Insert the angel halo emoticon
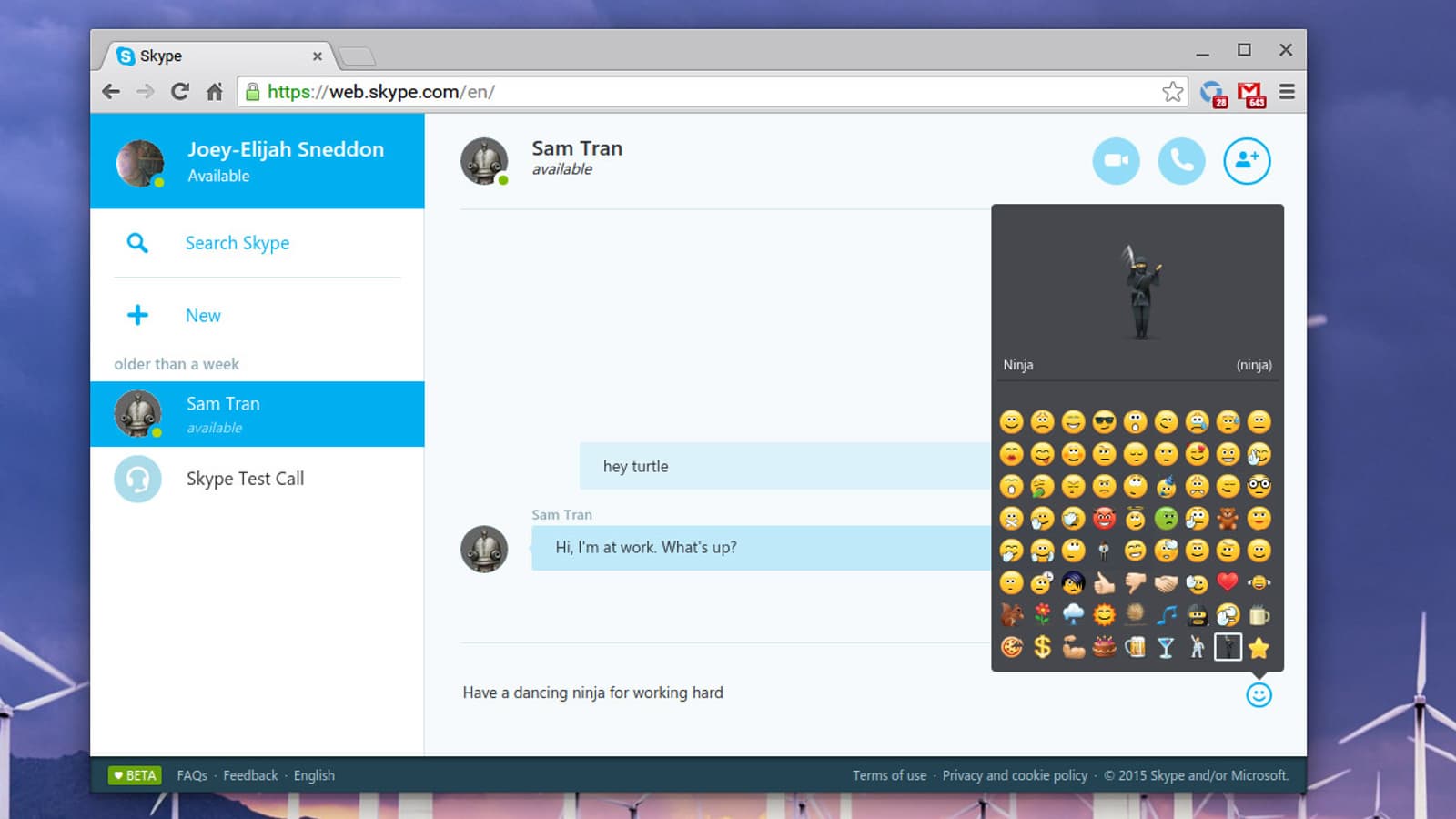1456x819 pixels. [x=1135, y=518]
